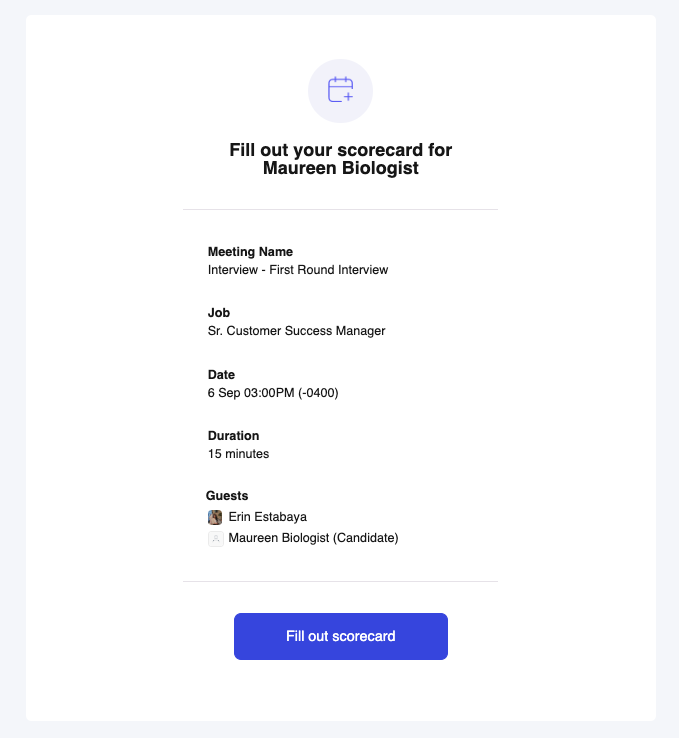Click Erin Estabaya's avatar photo
This screenshot has height=738, width=679.
(215, 517)
